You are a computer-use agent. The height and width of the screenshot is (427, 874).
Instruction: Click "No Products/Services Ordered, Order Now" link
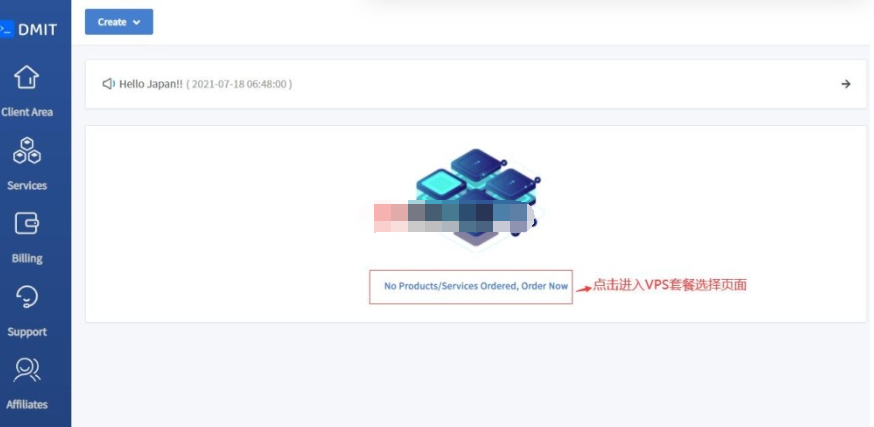(x=475, y=286)
